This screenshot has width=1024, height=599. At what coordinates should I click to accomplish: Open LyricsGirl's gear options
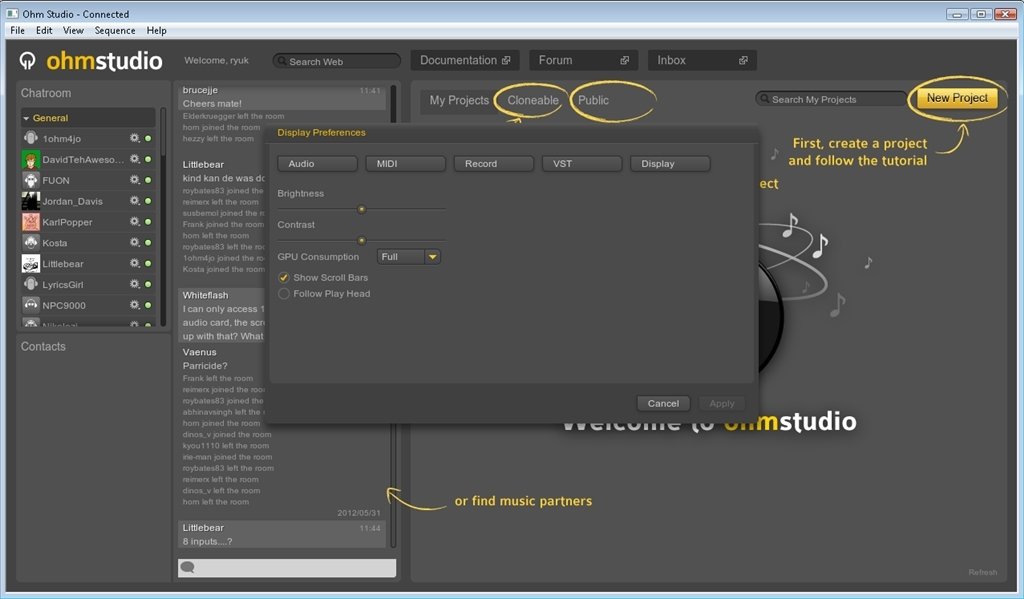[x=135, y=284]
